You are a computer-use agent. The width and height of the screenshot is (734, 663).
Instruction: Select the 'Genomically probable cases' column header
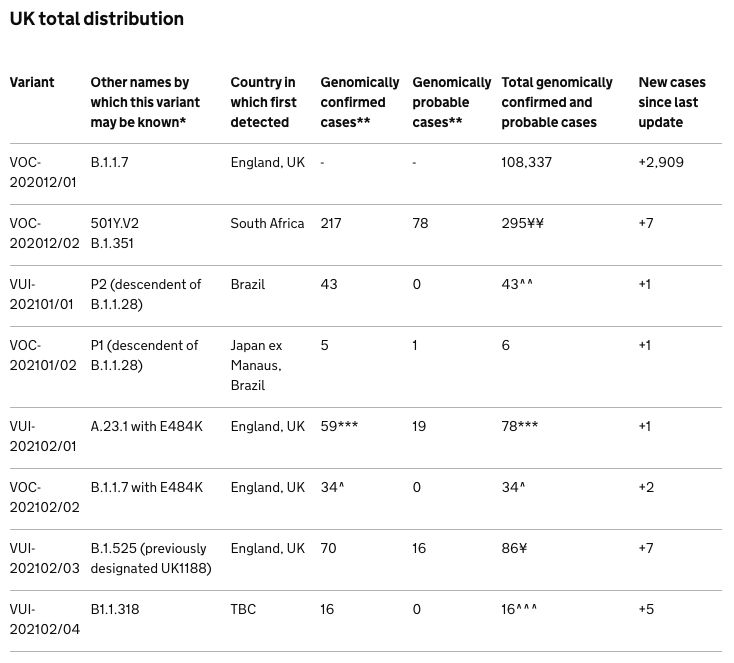pyautogui.click(x=451, y=102)
